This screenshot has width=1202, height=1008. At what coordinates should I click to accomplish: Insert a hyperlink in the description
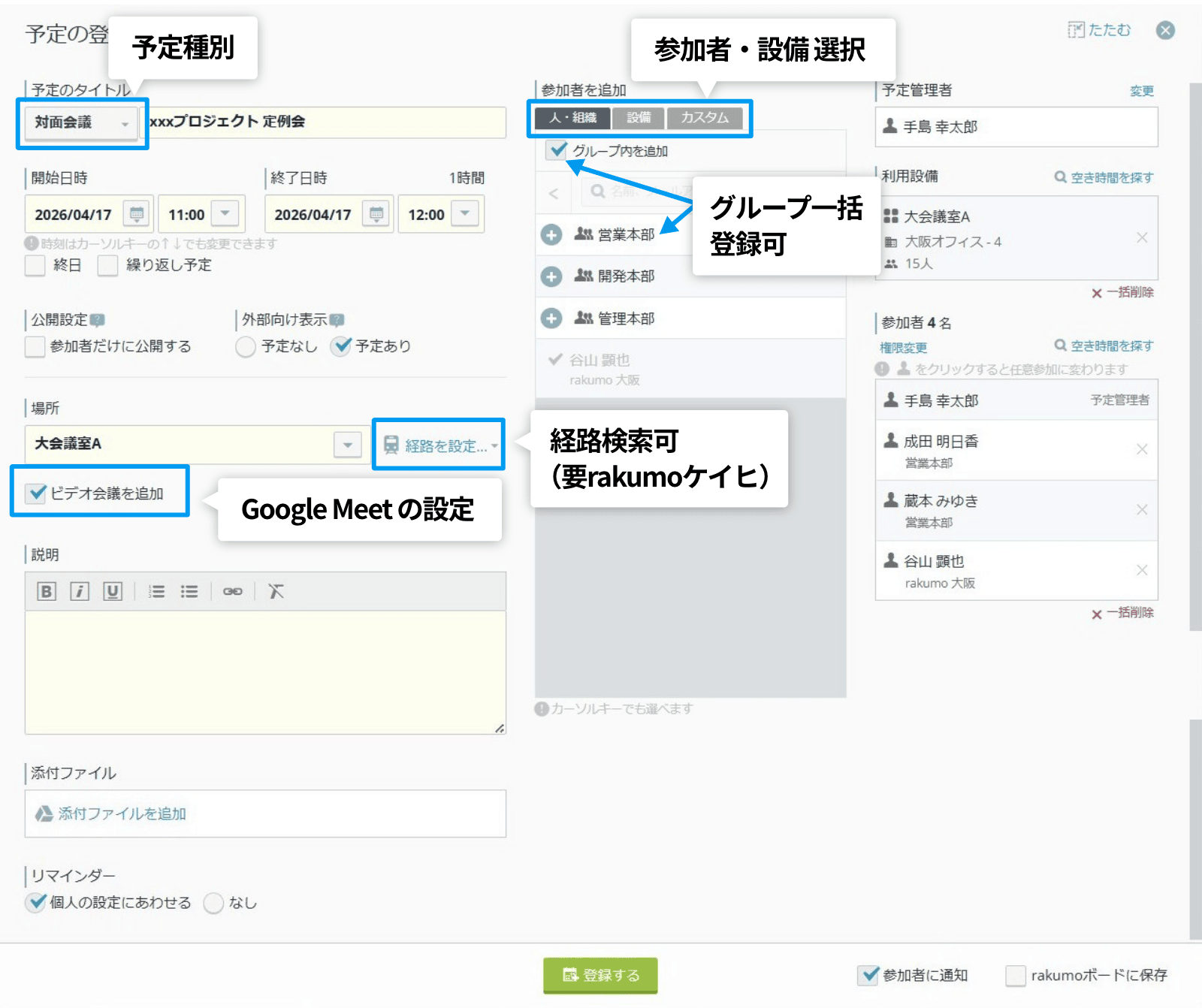(x=233, y=591)
